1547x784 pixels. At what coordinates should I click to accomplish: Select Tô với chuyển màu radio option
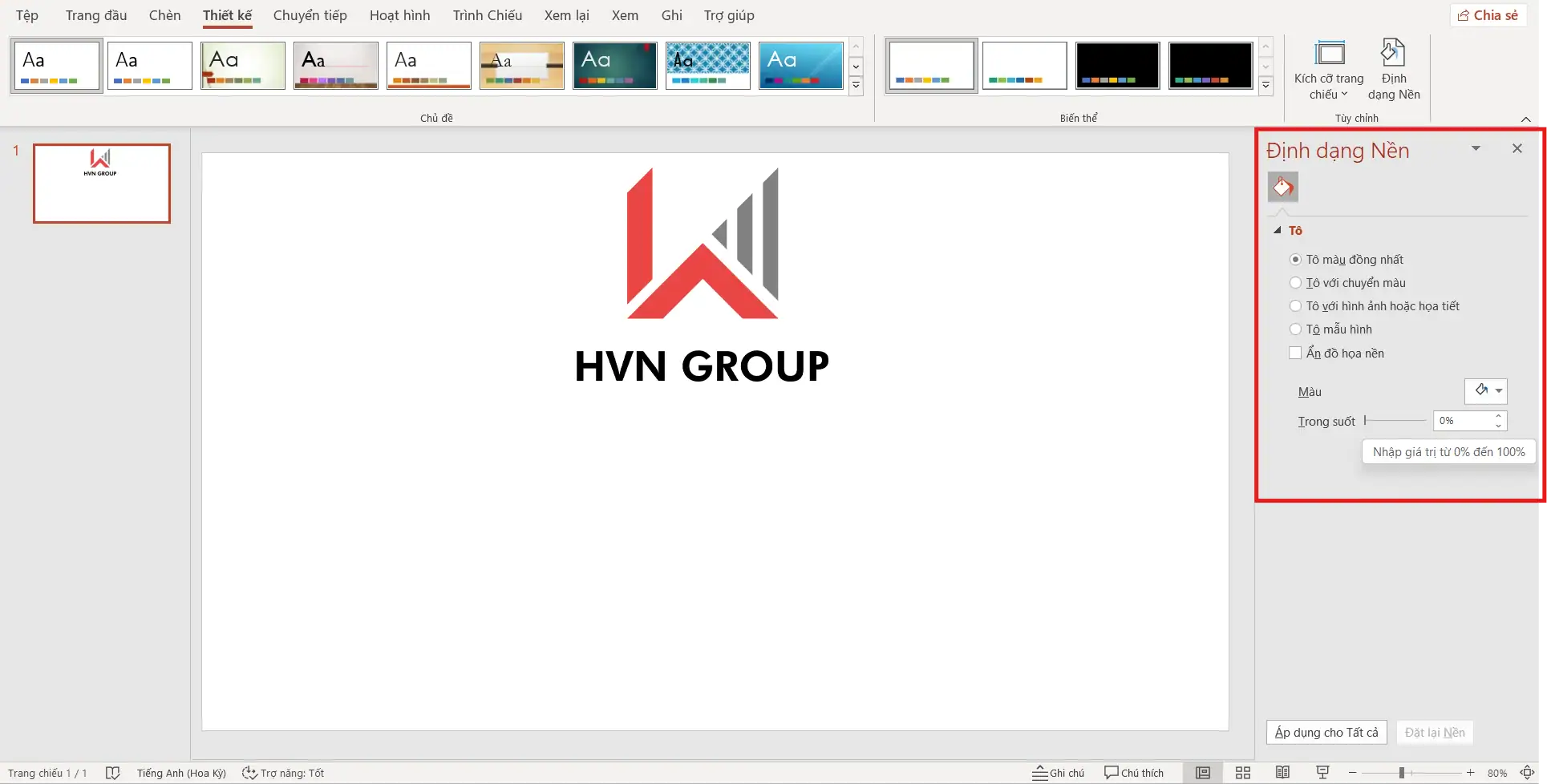1295,283
